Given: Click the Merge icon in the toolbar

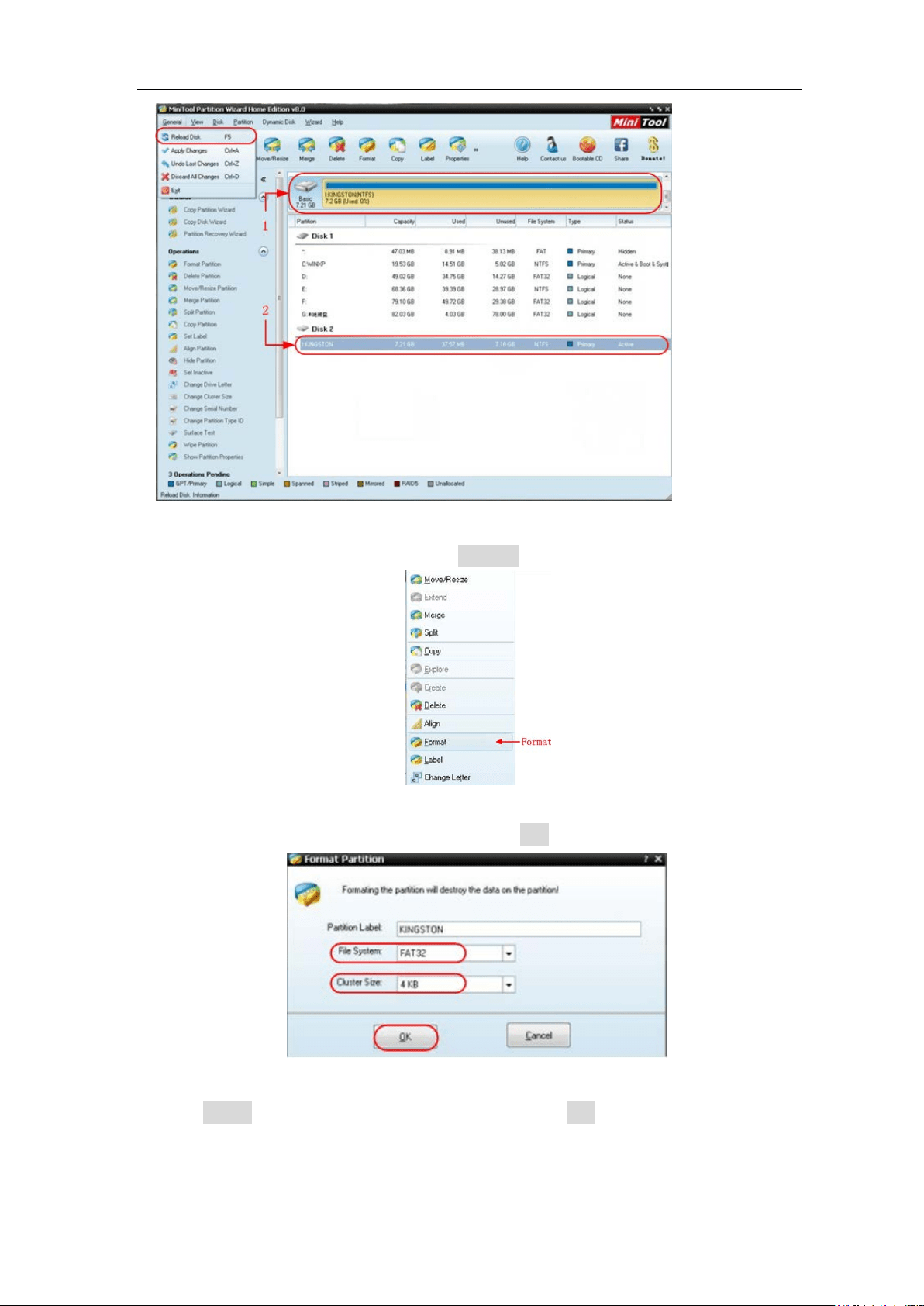Looking at the screenshot, I should click(x=307, y=149).
